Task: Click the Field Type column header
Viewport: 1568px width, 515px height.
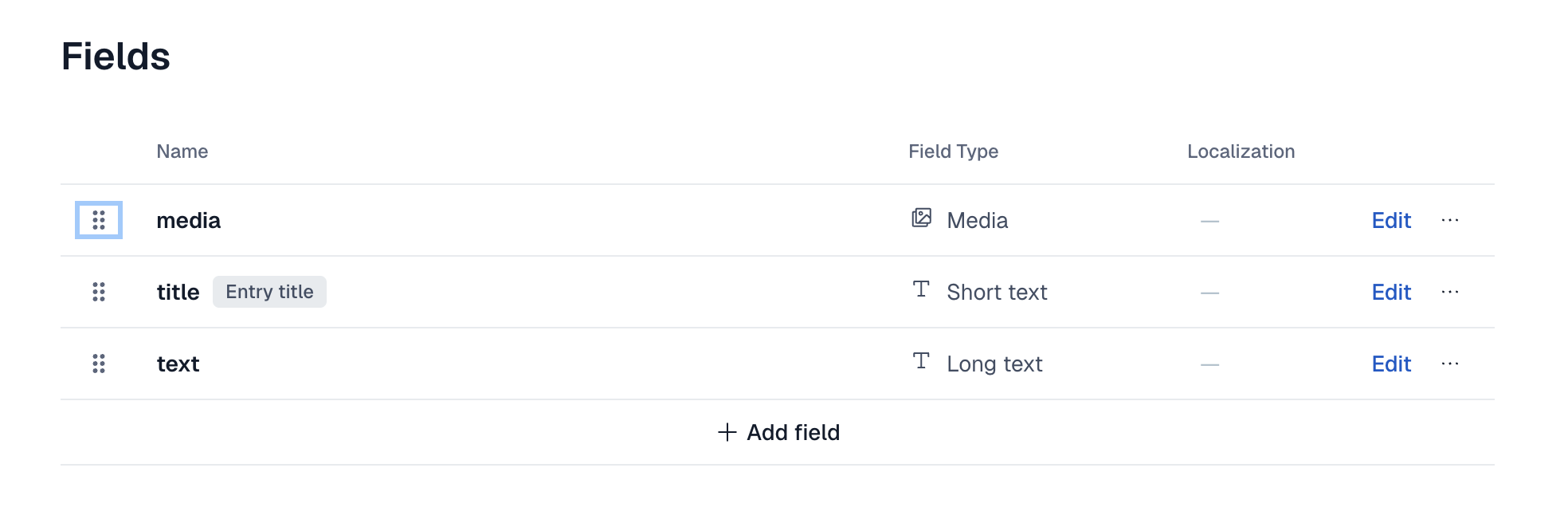Action: coord(953,151)
